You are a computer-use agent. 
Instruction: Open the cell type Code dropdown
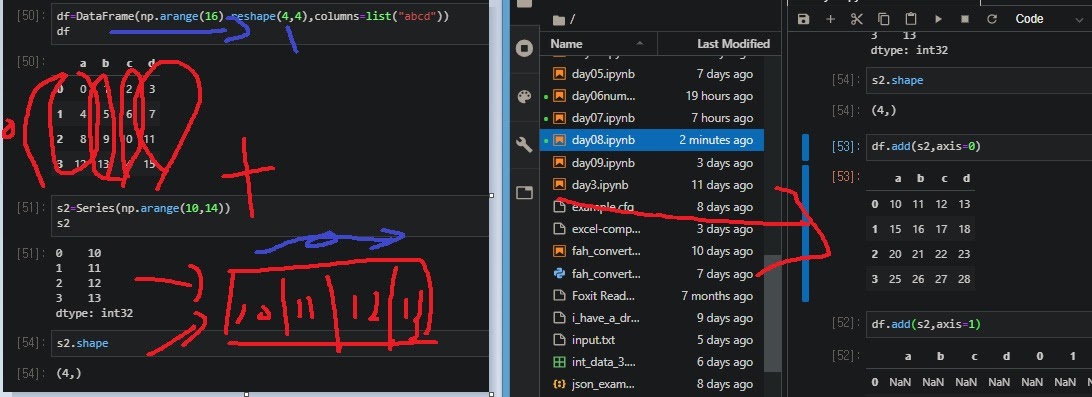click(1049, 19)
